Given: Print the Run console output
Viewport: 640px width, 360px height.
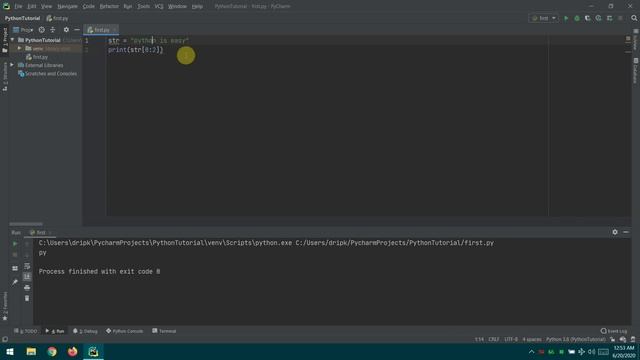Looking at the screenshot, I should pos(27,288).
